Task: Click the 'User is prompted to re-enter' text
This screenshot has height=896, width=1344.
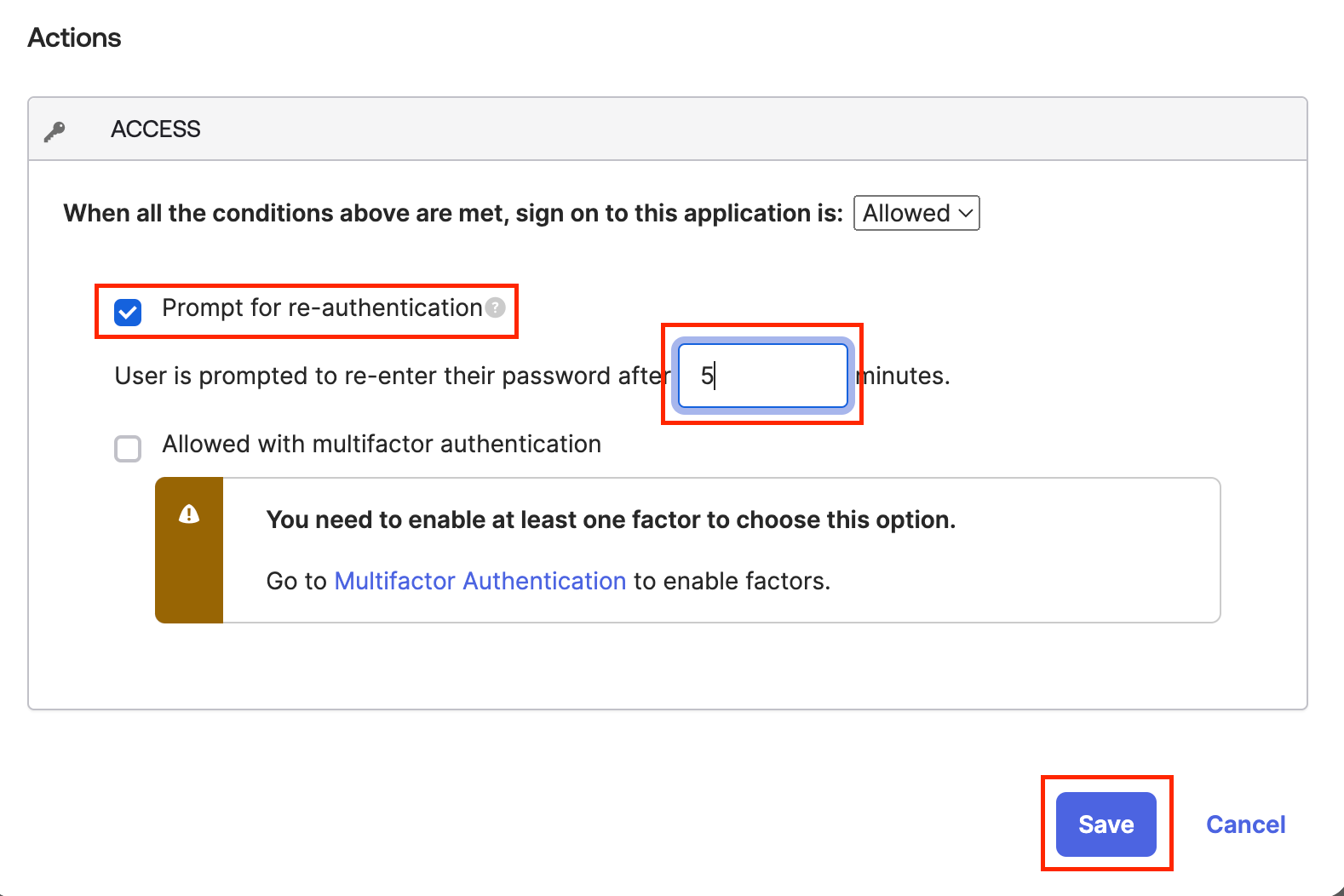Action: tap(388, 376)
